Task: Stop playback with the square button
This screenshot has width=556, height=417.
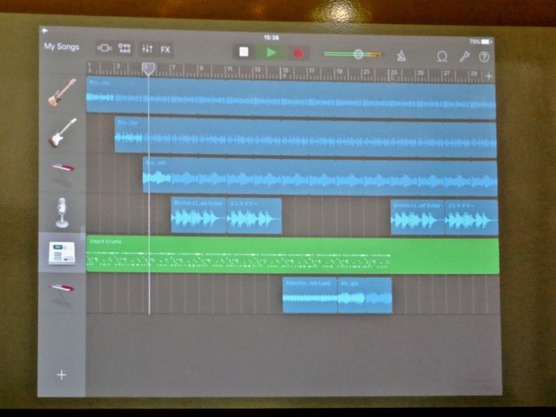Action: coord(244,52)
